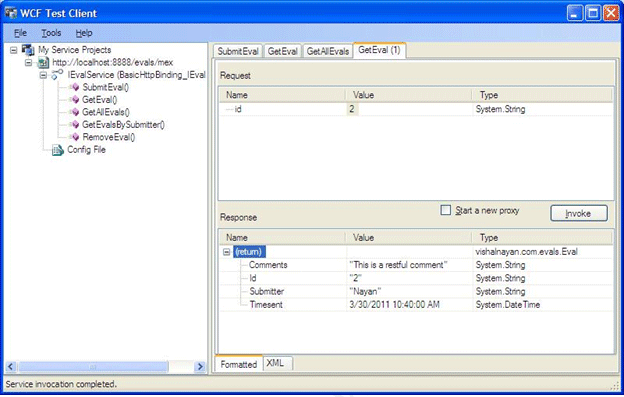Click the Service invocation completed status text
This screenshot has width=624, height=397.
[61, 384]
